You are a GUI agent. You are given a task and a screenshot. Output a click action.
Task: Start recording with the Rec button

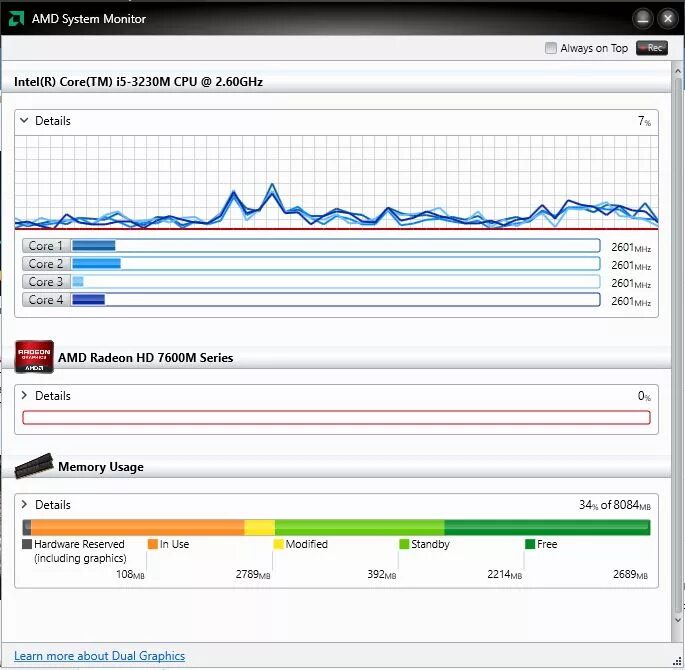point(652,48)
